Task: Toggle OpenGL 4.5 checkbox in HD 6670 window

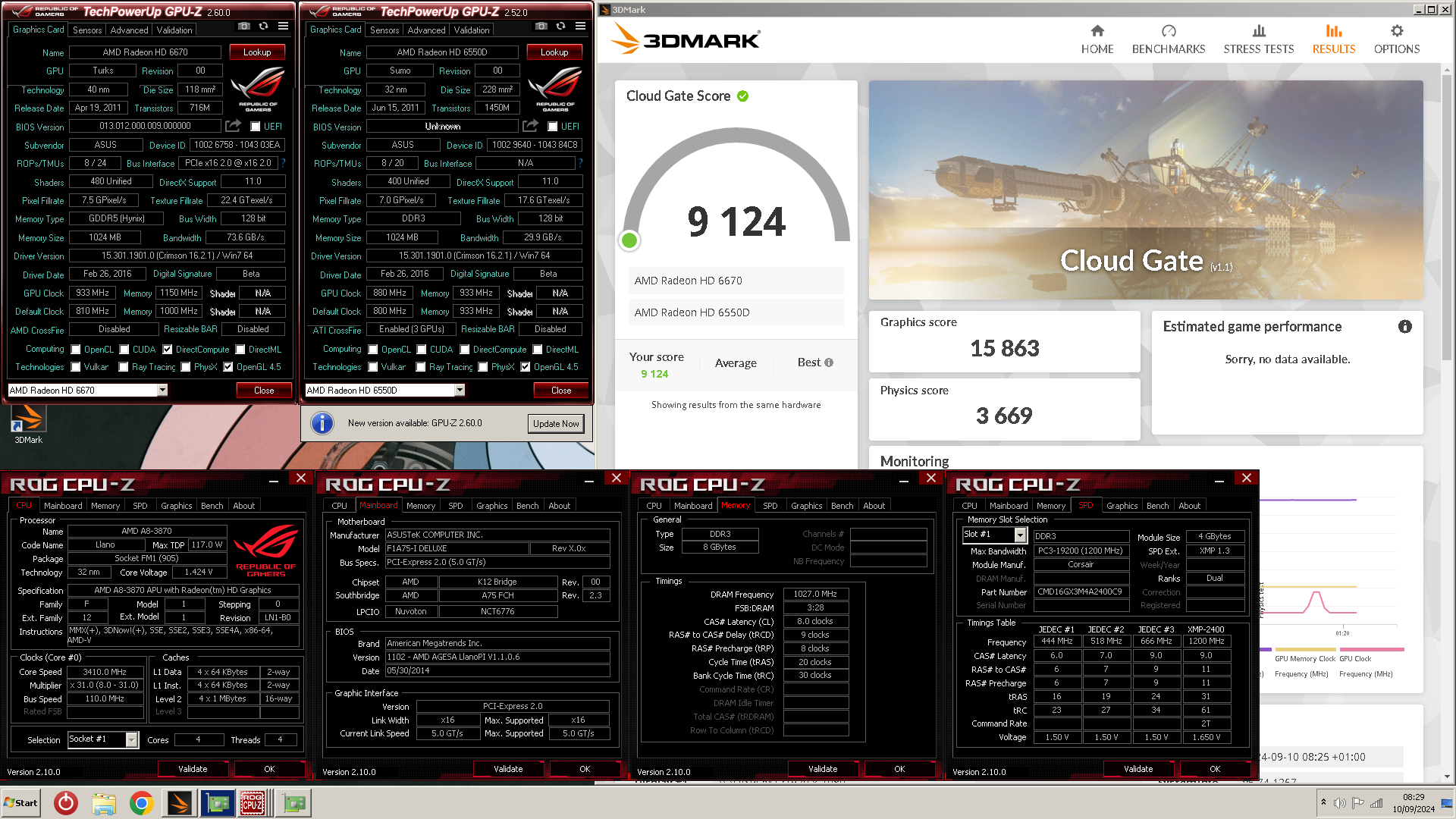Action: [x=228, y=367]
